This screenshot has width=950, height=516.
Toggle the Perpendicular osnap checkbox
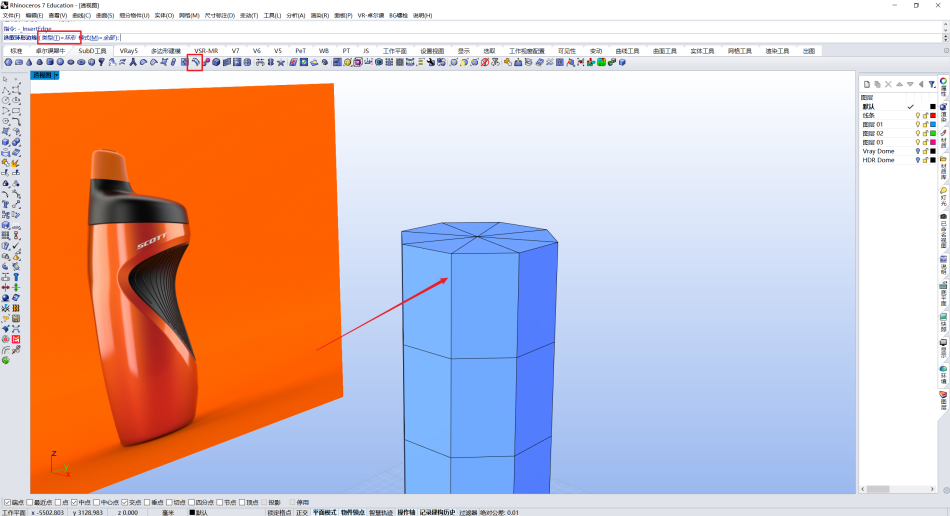147,503
